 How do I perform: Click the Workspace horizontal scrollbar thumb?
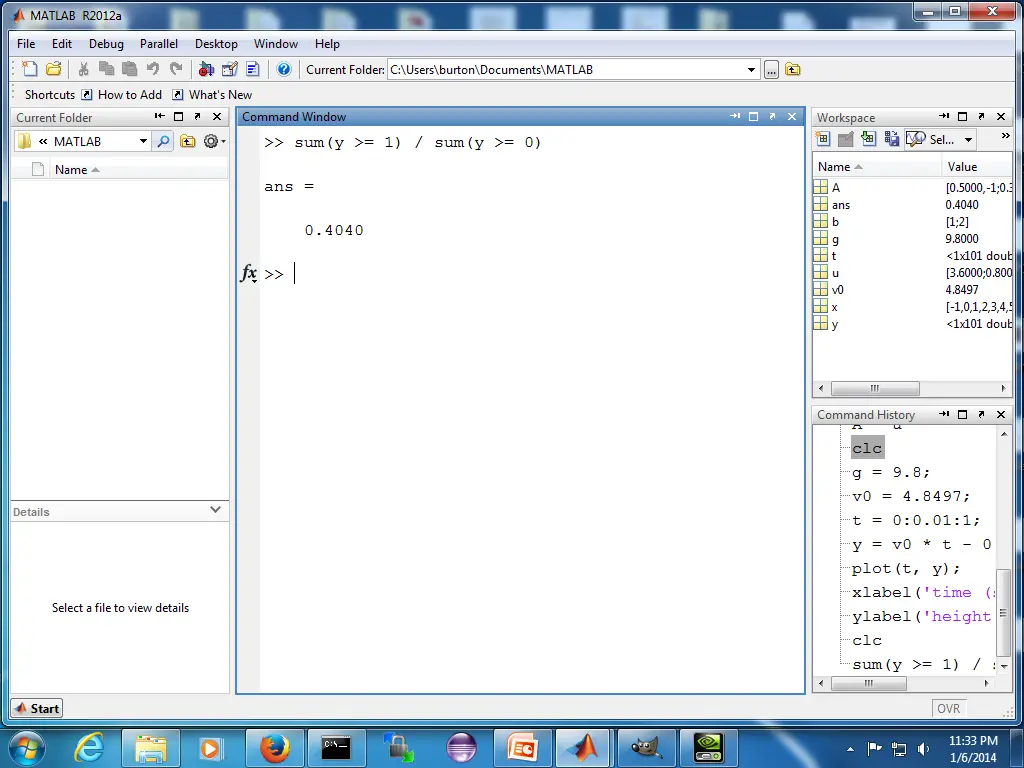pyautogui.click(x=875, y=389)
